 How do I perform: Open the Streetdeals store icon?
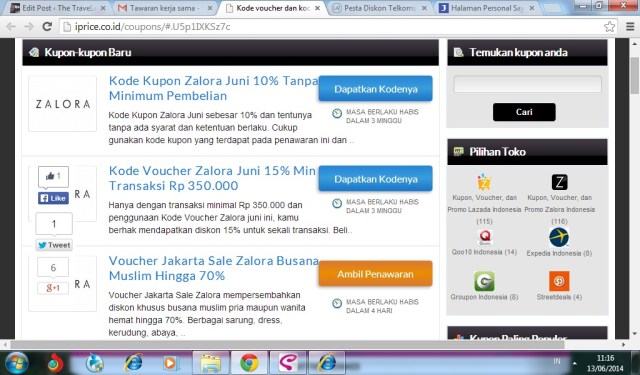coord(559,281)
